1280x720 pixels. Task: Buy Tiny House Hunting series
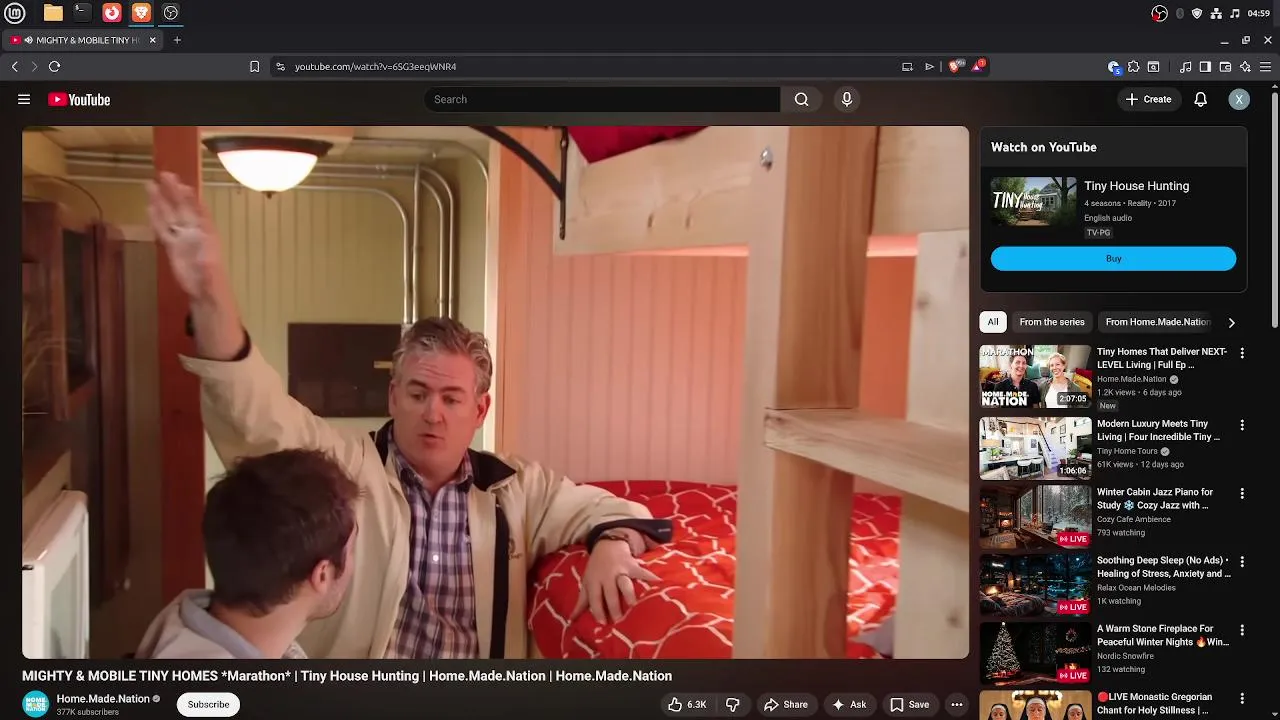[x=1113, y=259]
